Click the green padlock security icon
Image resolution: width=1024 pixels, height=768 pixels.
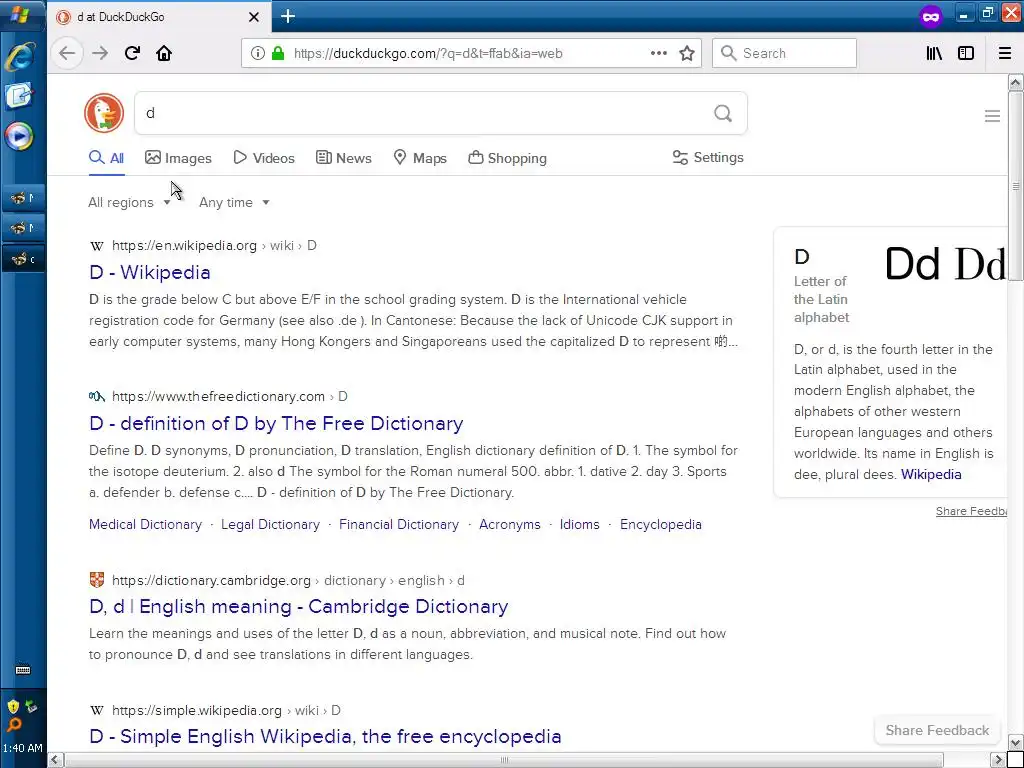tap(278, 54)
